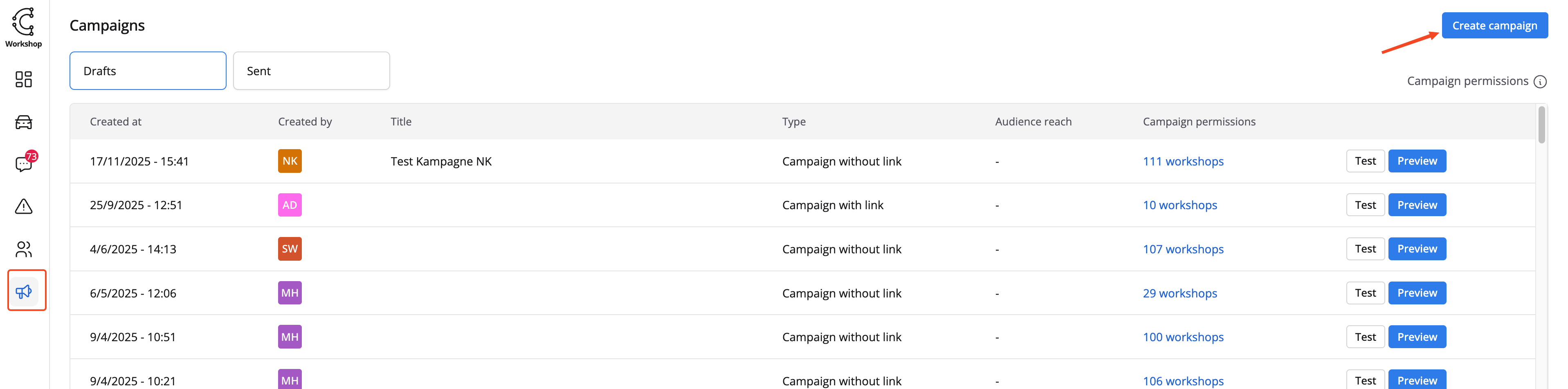
Task: Open the 111 workshops permissions link
Action: point(1183,162)
